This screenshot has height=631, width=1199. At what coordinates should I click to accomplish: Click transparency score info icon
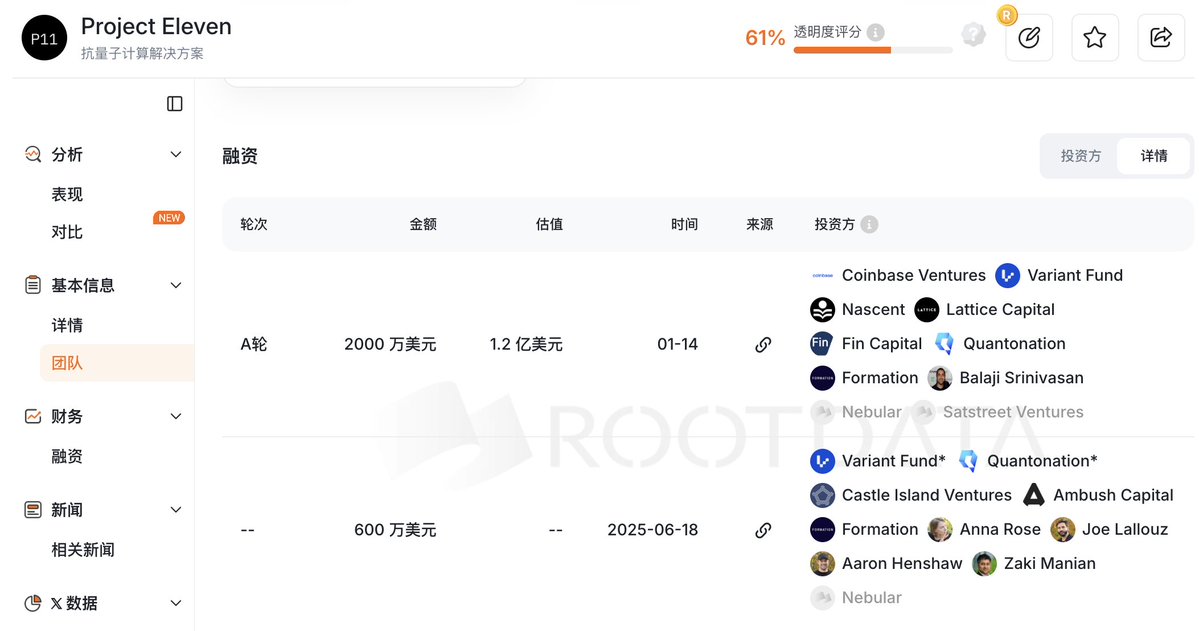(876, 32)
